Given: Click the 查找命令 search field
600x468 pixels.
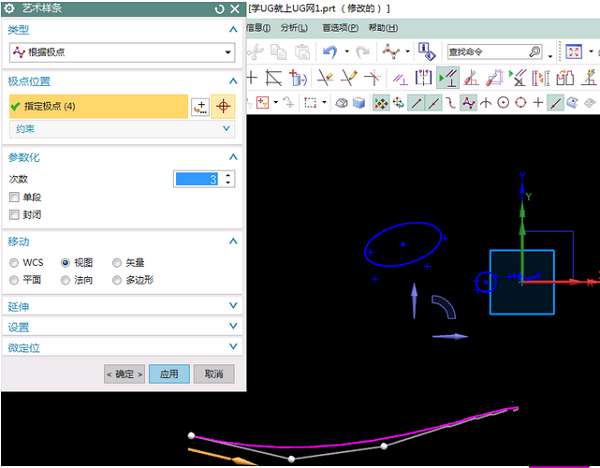Looking at the screenshot, I should pos(485,51).
